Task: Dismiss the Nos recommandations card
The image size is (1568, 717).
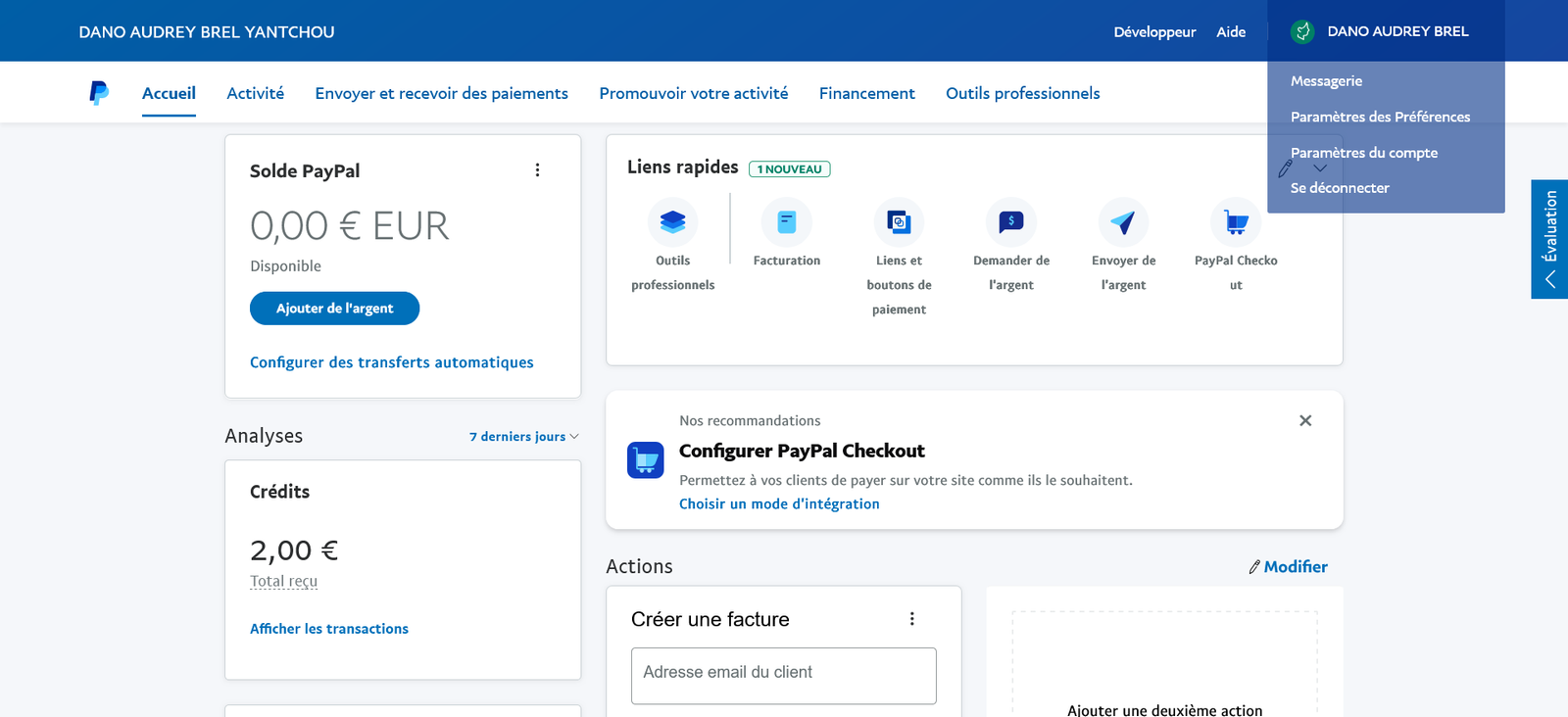Action: (x=1305, y=420)
